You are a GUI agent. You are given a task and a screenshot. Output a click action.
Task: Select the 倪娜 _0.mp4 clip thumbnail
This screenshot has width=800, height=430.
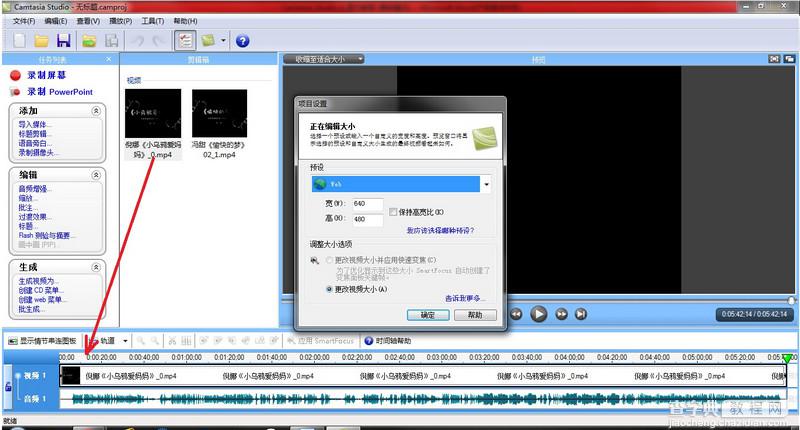coord(153,113)
